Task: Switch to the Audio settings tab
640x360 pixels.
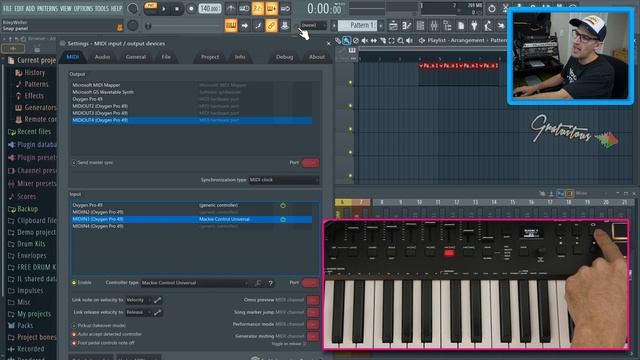Action: (x=102, y=57)
